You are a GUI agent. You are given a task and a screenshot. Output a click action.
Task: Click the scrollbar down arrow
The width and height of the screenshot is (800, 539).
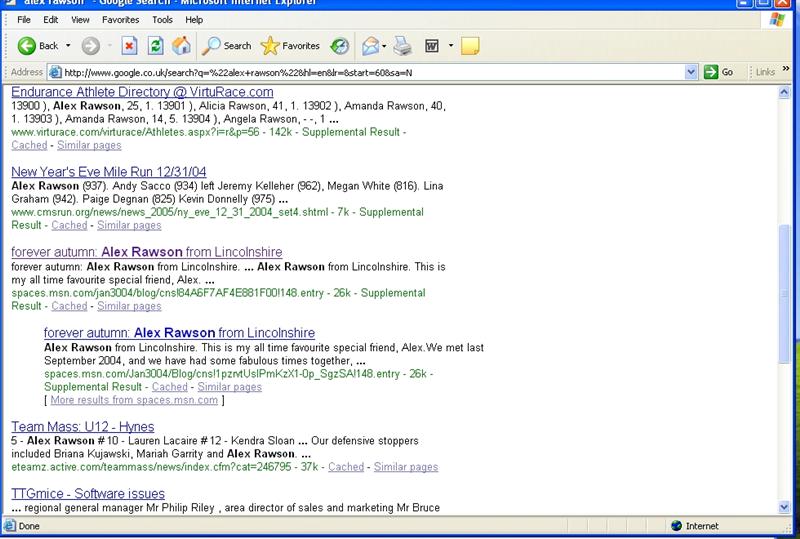pyautogui.click(x=784, y=507)
